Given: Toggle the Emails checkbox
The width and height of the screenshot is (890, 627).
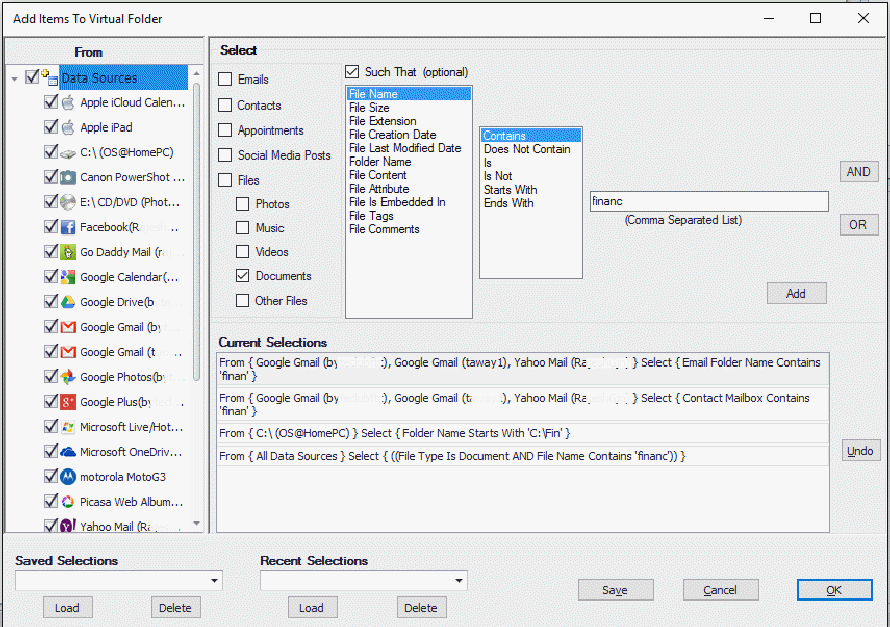Looking at the screenshot, I should pyautogui.click(x=225, y=79).
